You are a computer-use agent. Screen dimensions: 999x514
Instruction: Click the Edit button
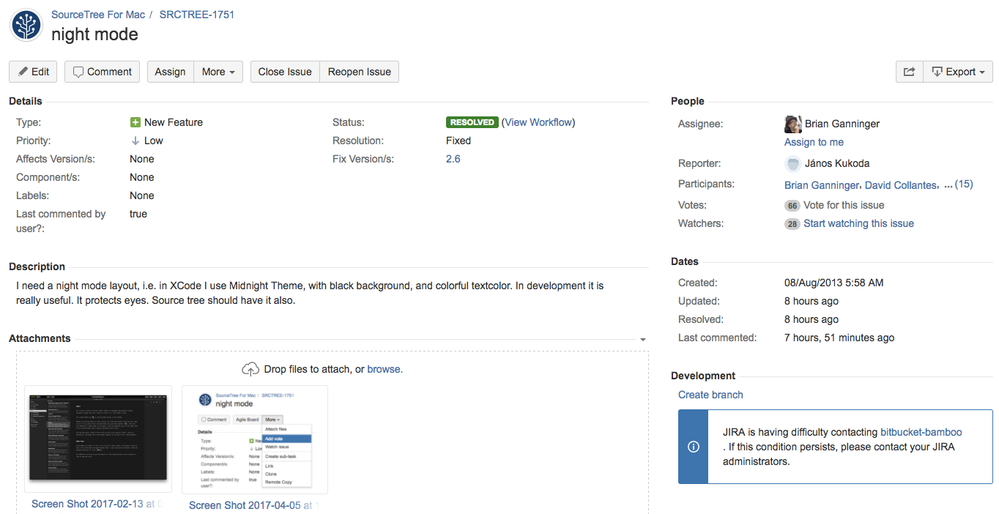click(x=33, y=72)
